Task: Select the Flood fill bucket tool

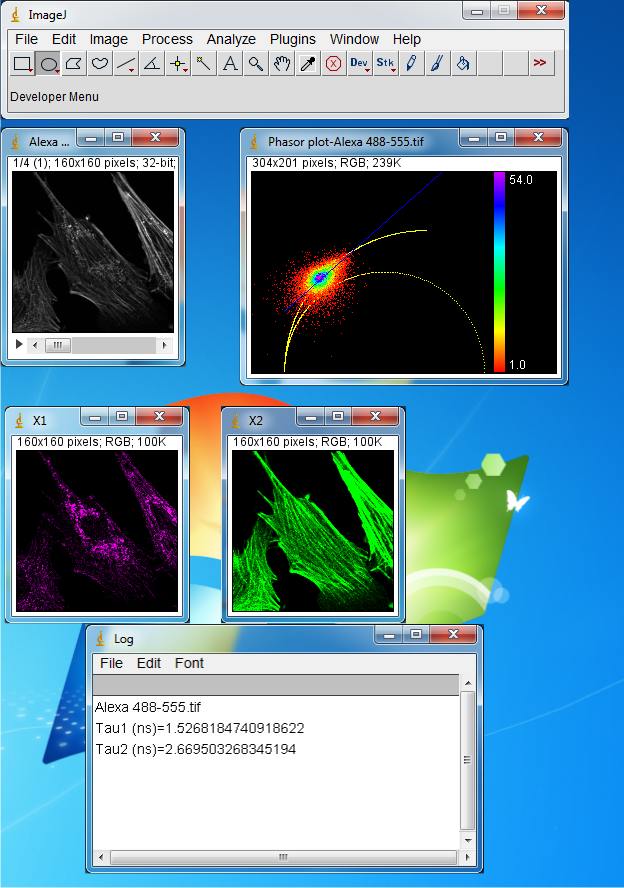Action: pos(463,63)
